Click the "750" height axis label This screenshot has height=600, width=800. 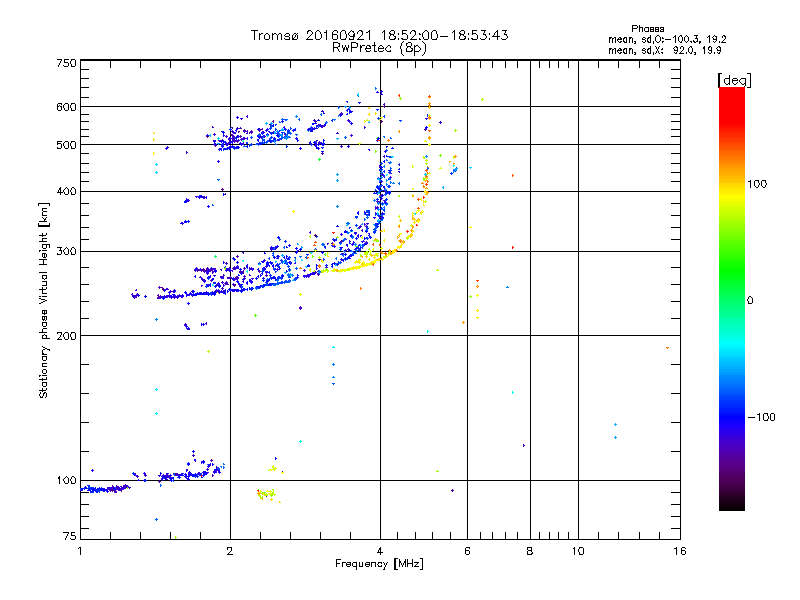click(x=66, y=63)
